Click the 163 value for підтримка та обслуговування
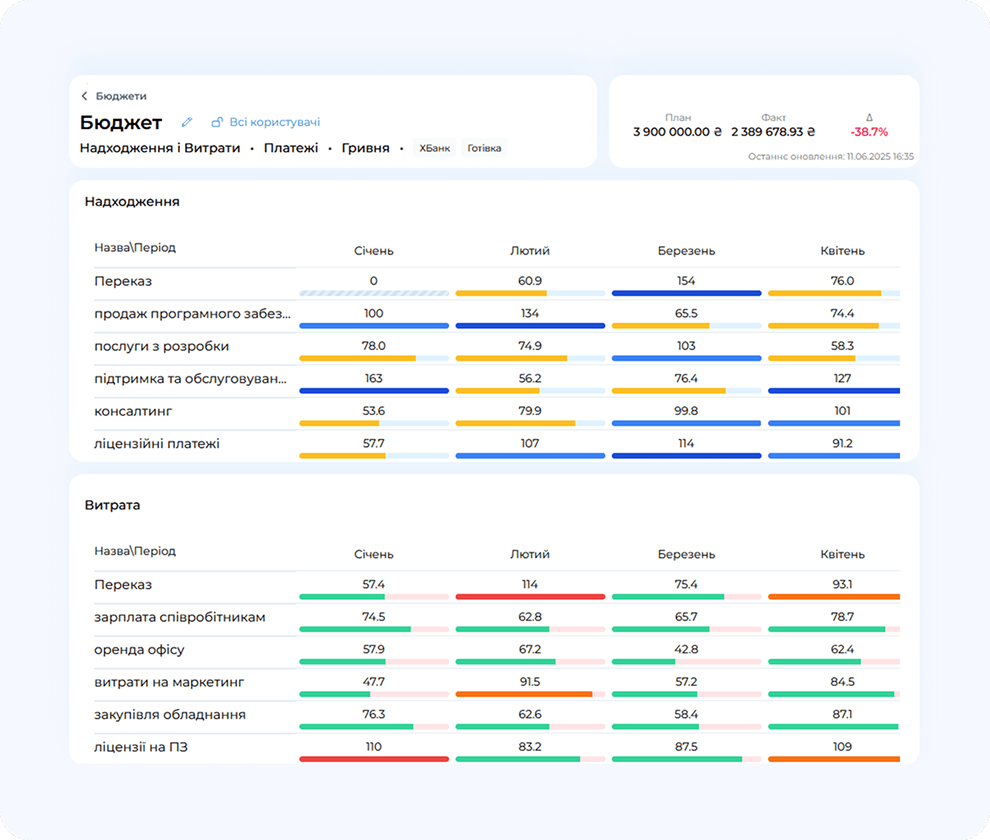The height and width of the screenshot is (840, 990). click(x=374, y=378)
